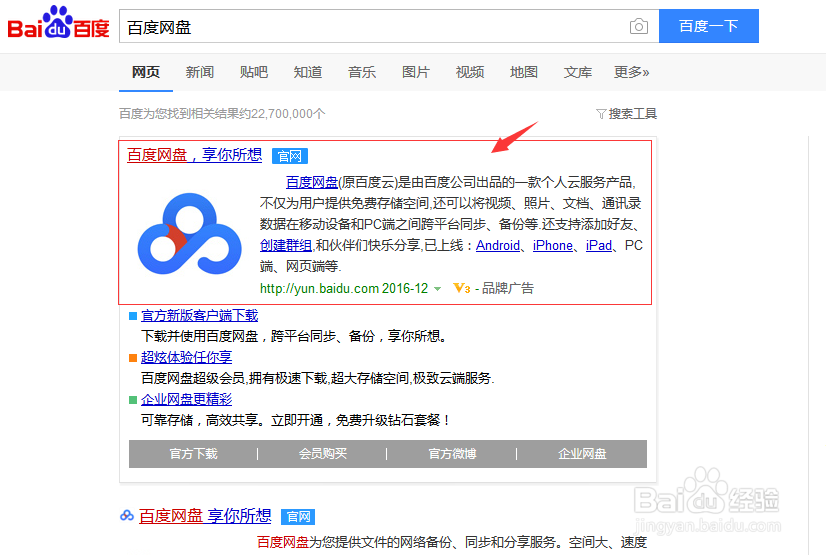This screenshot has width=826, height=555.
Task: Click the 品牌广告 label
Action: [508, 289]
